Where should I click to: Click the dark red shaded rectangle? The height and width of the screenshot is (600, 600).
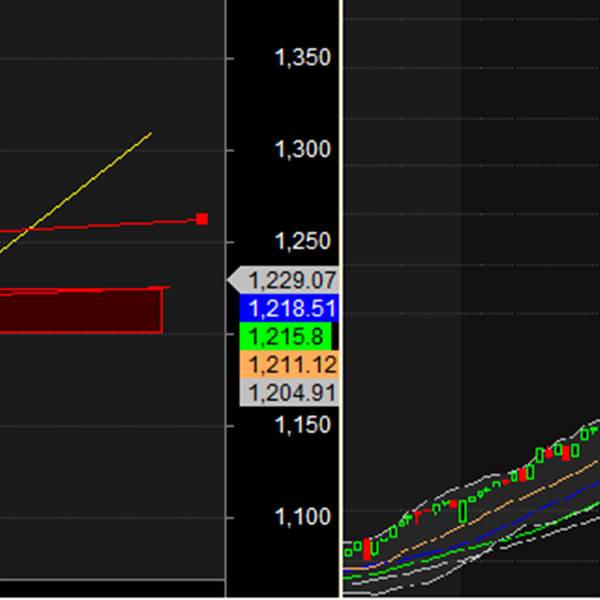click(81, 312)
